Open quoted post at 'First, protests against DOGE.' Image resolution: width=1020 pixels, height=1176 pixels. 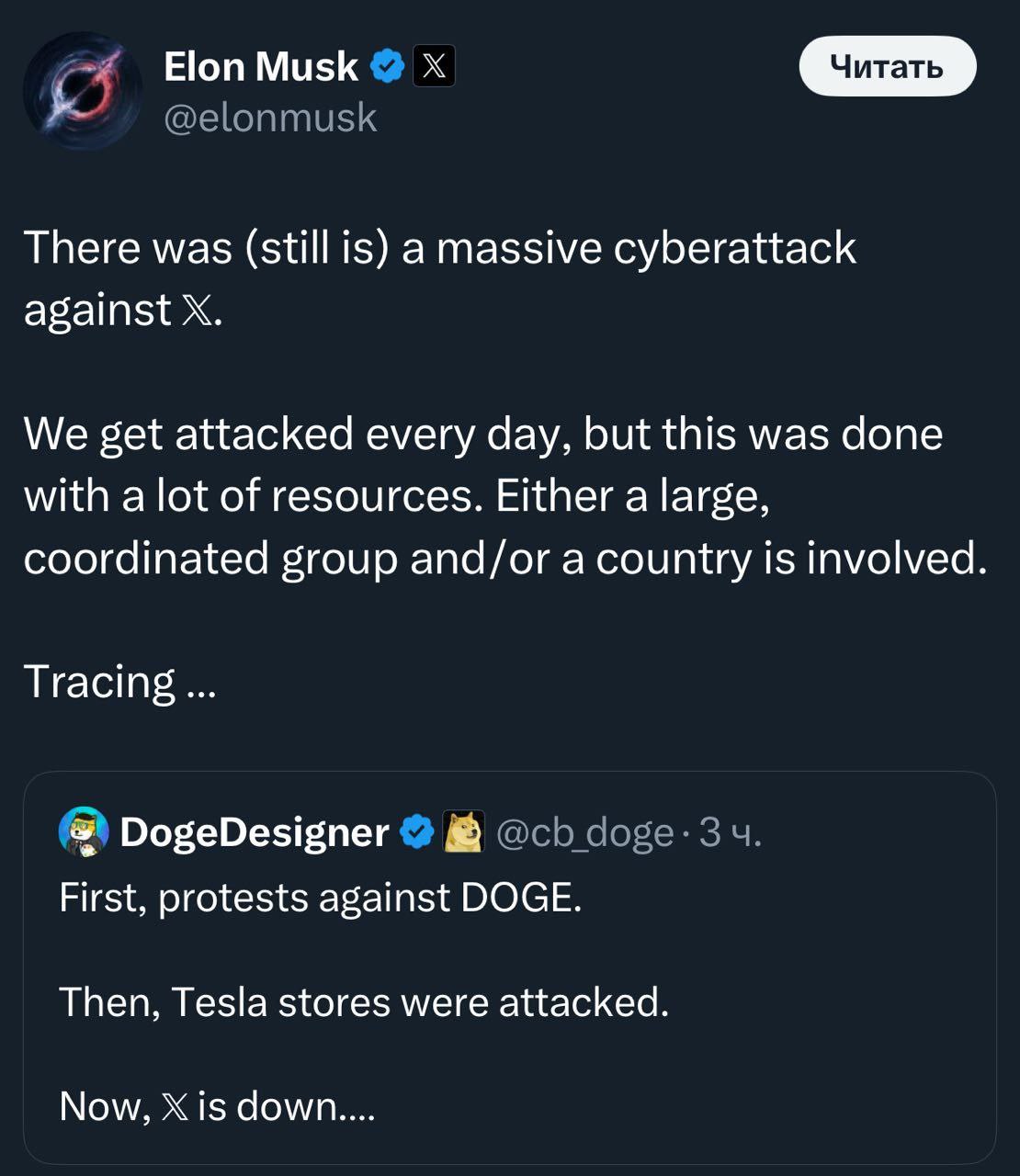pos(321,898)
